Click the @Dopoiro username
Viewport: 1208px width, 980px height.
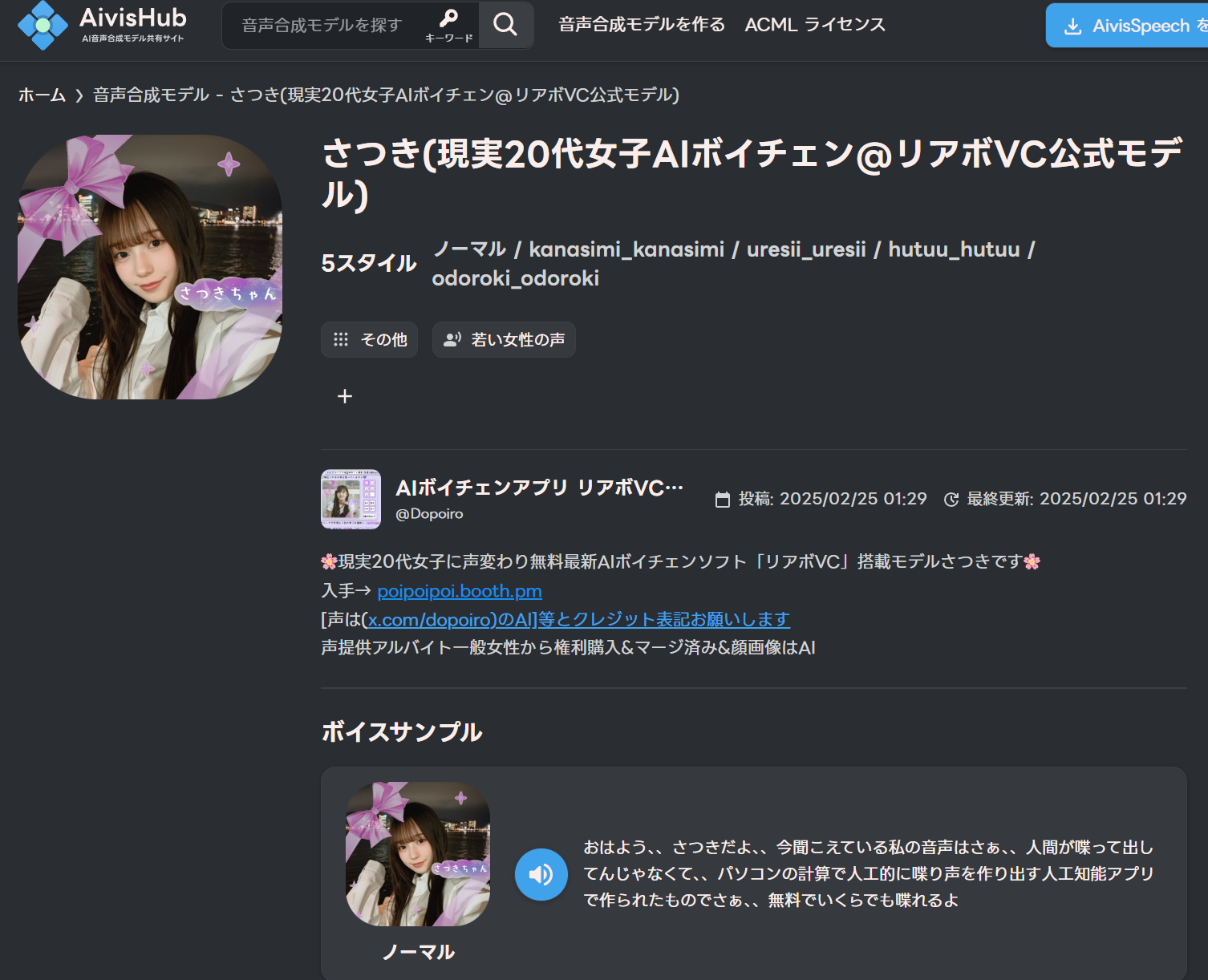tap(429, 514)
